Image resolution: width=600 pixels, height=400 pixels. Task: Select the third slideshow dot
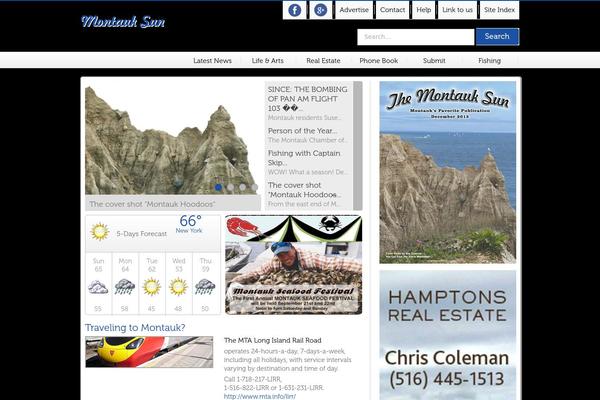[x=243, y=187]
